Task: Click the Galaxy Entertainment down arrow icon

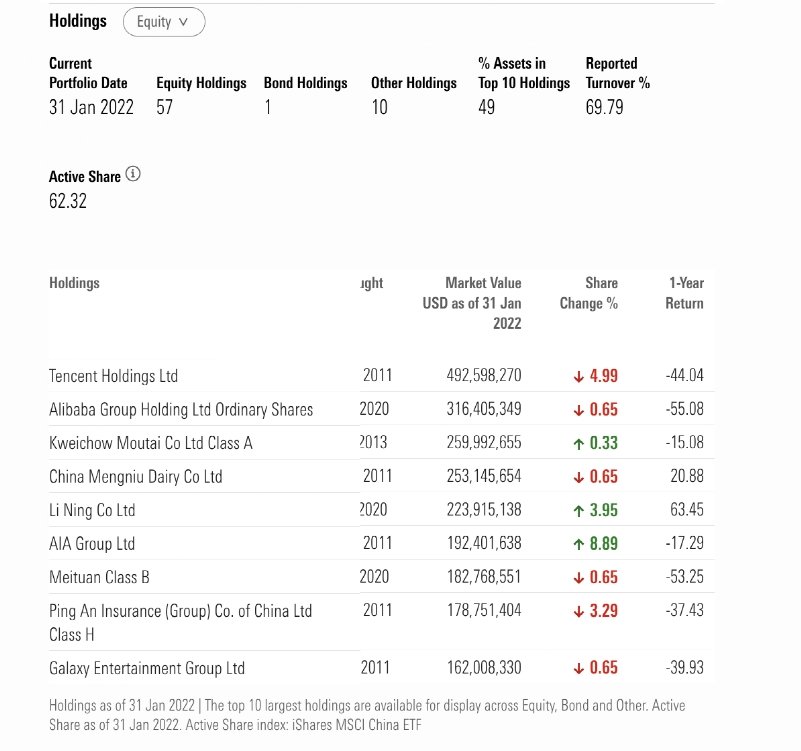Action: pos(578,669)
